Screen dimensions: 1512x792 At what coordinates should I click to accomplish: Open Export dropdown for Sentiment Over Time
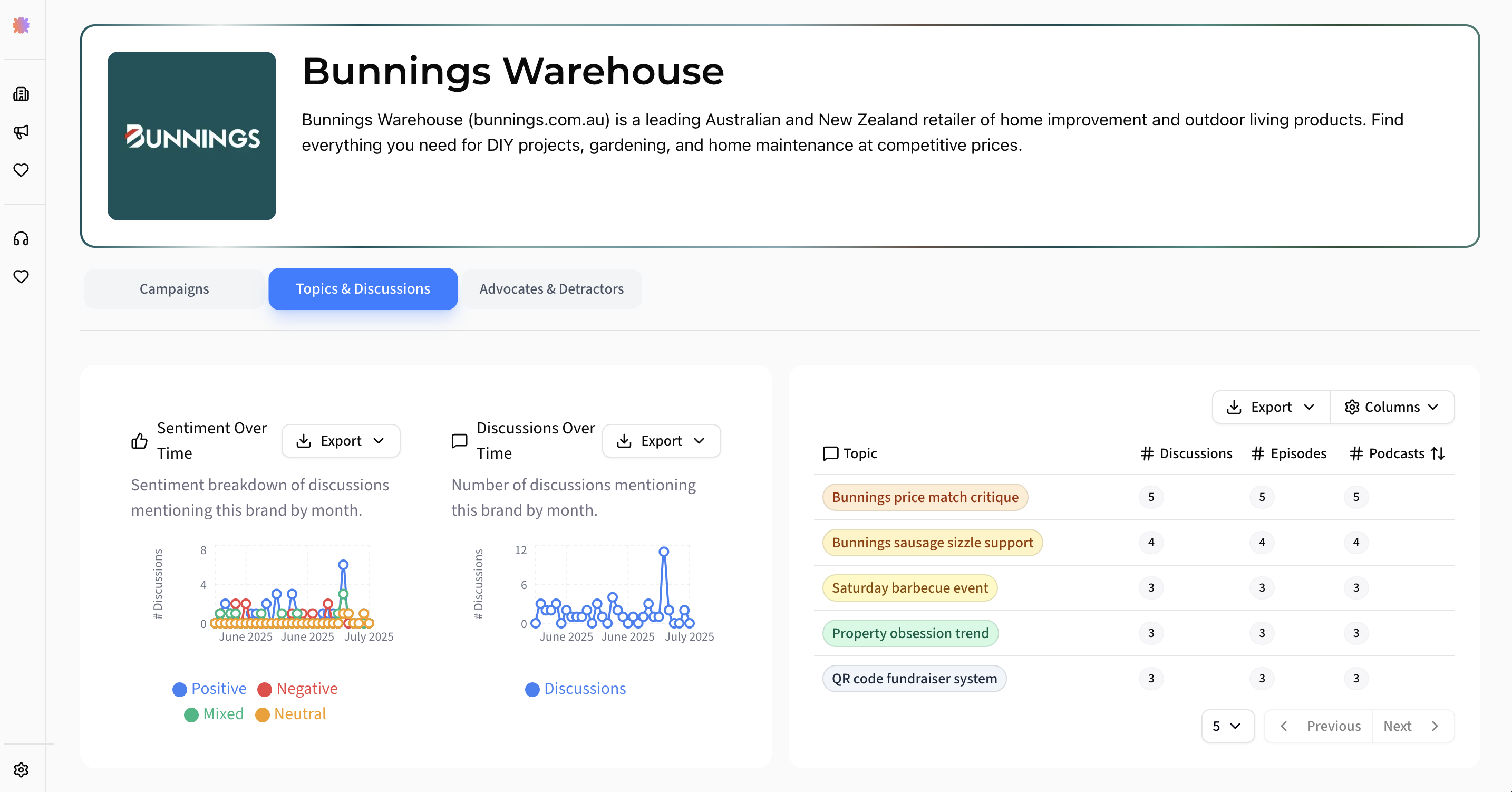(x=341, y=441)
